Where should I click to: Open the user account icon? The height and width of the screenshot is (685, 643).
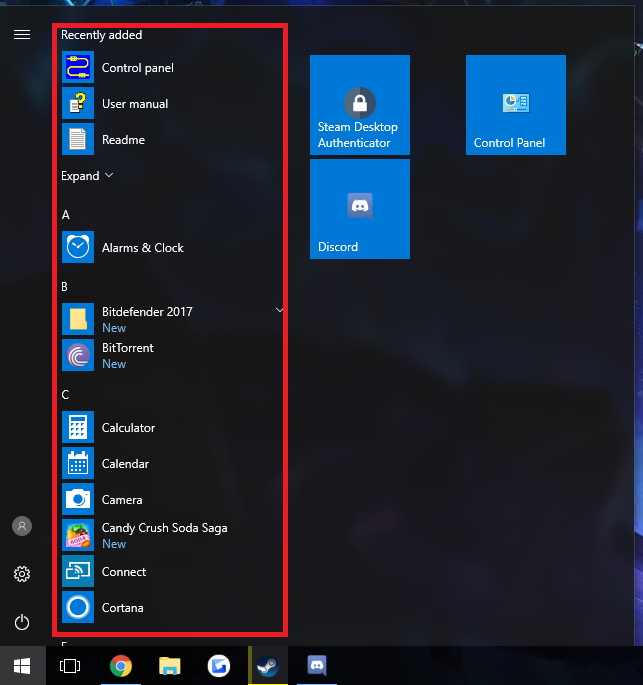coord(22,526)
